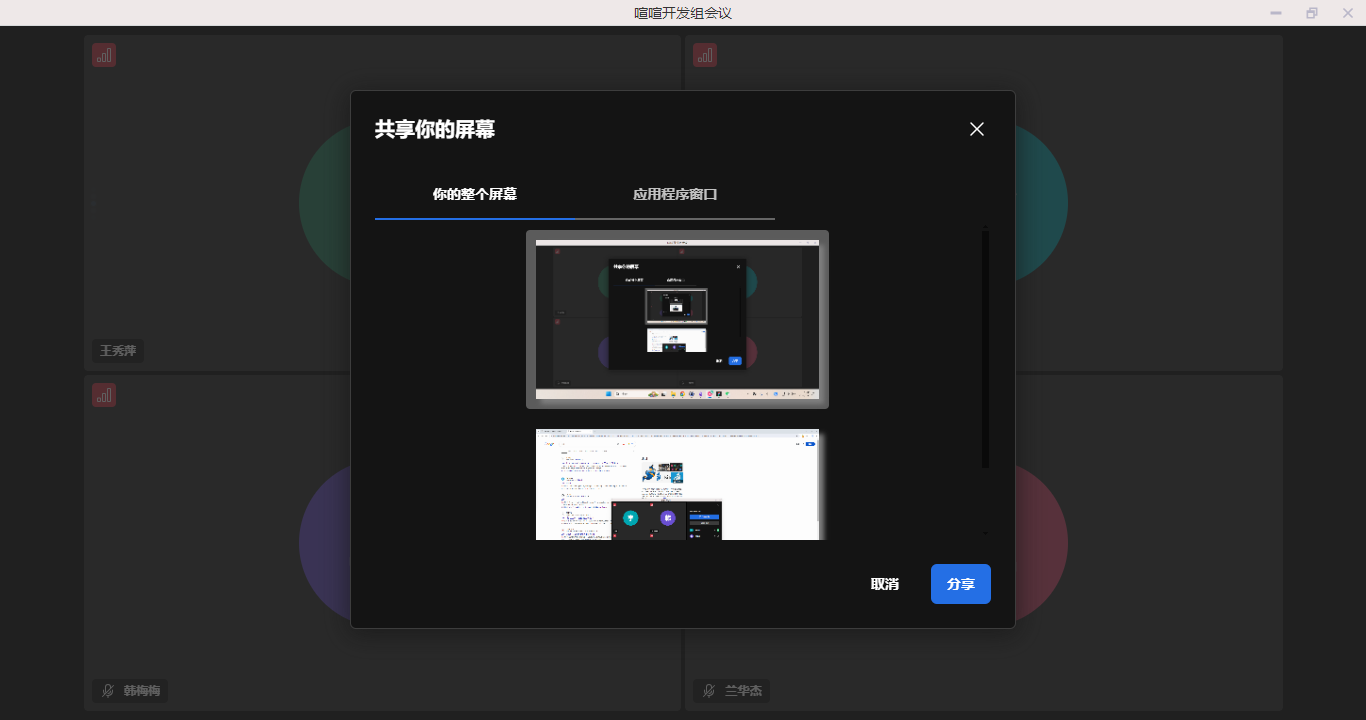Click the muted microphone icon beside 兰华杰
Screen dimensions: 1366x720
pyautogui.click(x=709, y=691)
